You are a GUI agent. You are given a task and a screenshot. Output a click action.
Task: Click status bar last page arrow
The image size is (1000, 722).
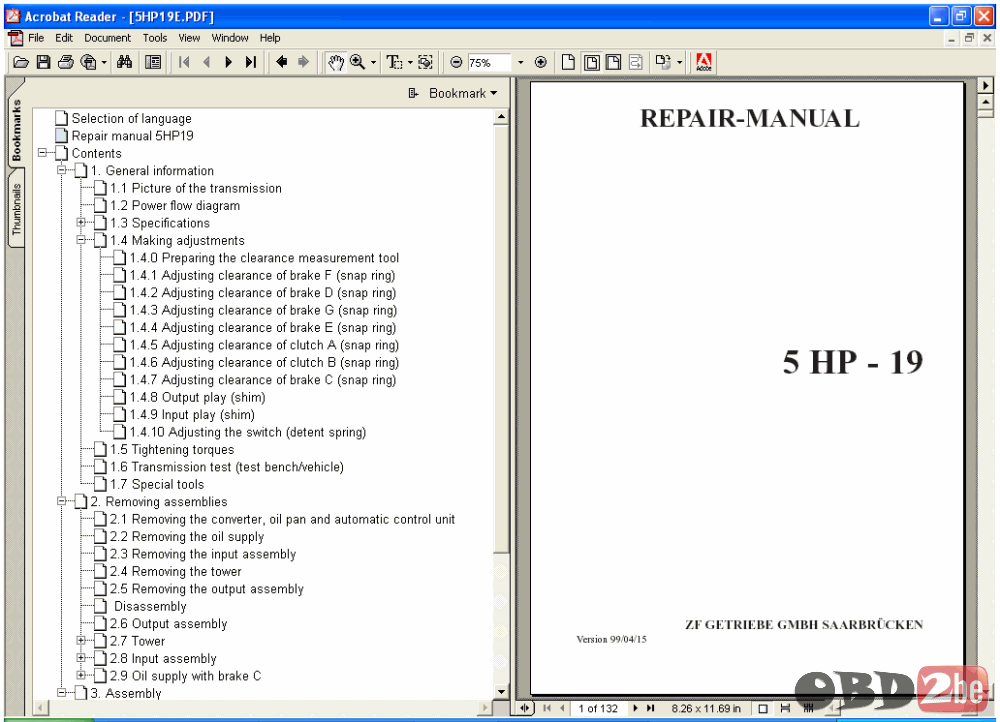pyautogui.click(x=651, y=708)
